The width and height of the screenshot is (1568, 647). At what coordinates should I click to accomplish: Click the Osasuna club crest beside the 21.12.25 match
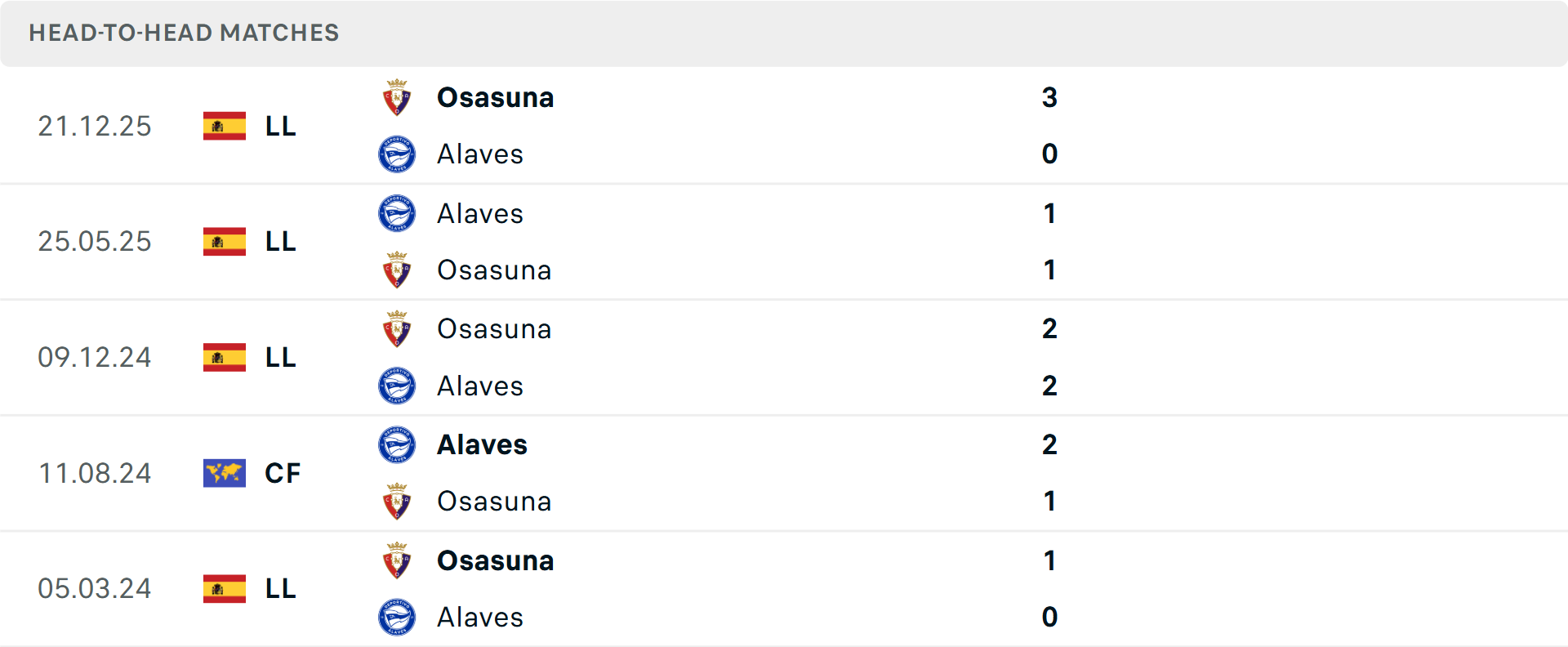(x=397, y=96)
